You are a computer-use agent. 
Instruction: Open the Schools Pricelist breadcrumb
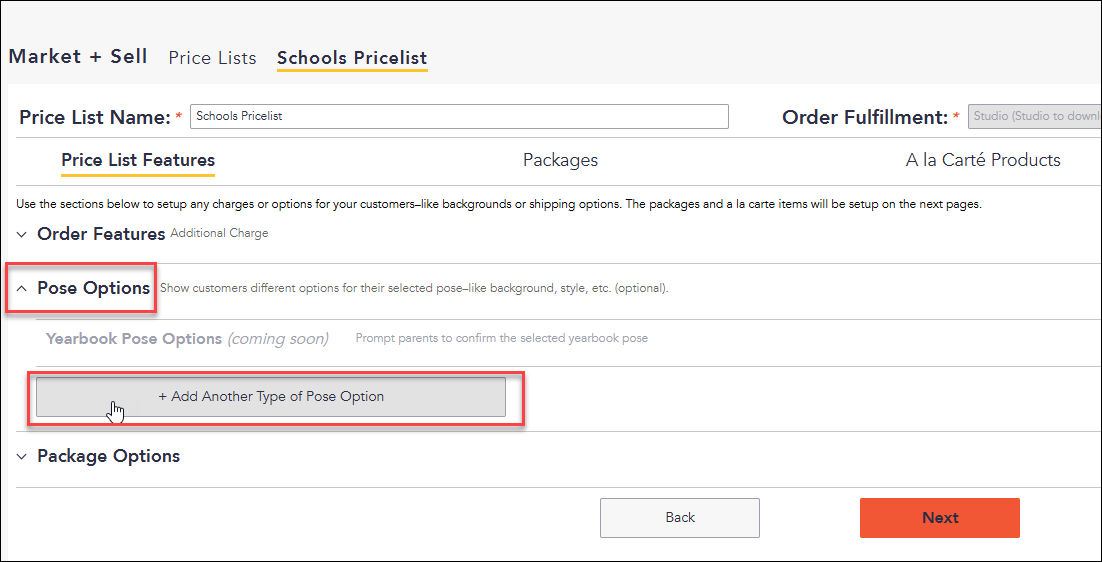pos(352,58)
